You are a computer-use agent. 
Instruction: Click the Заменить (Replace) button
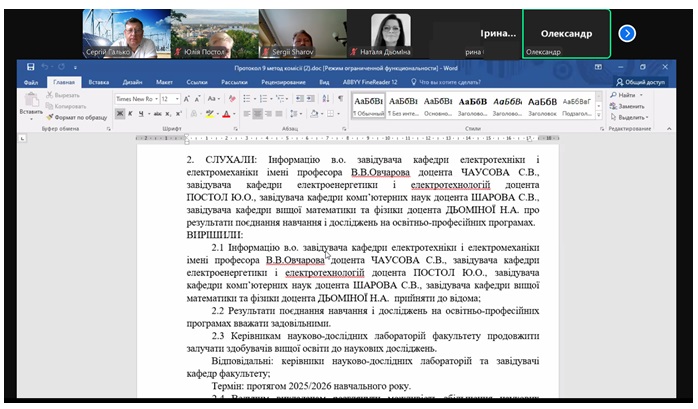click(630, 105)
